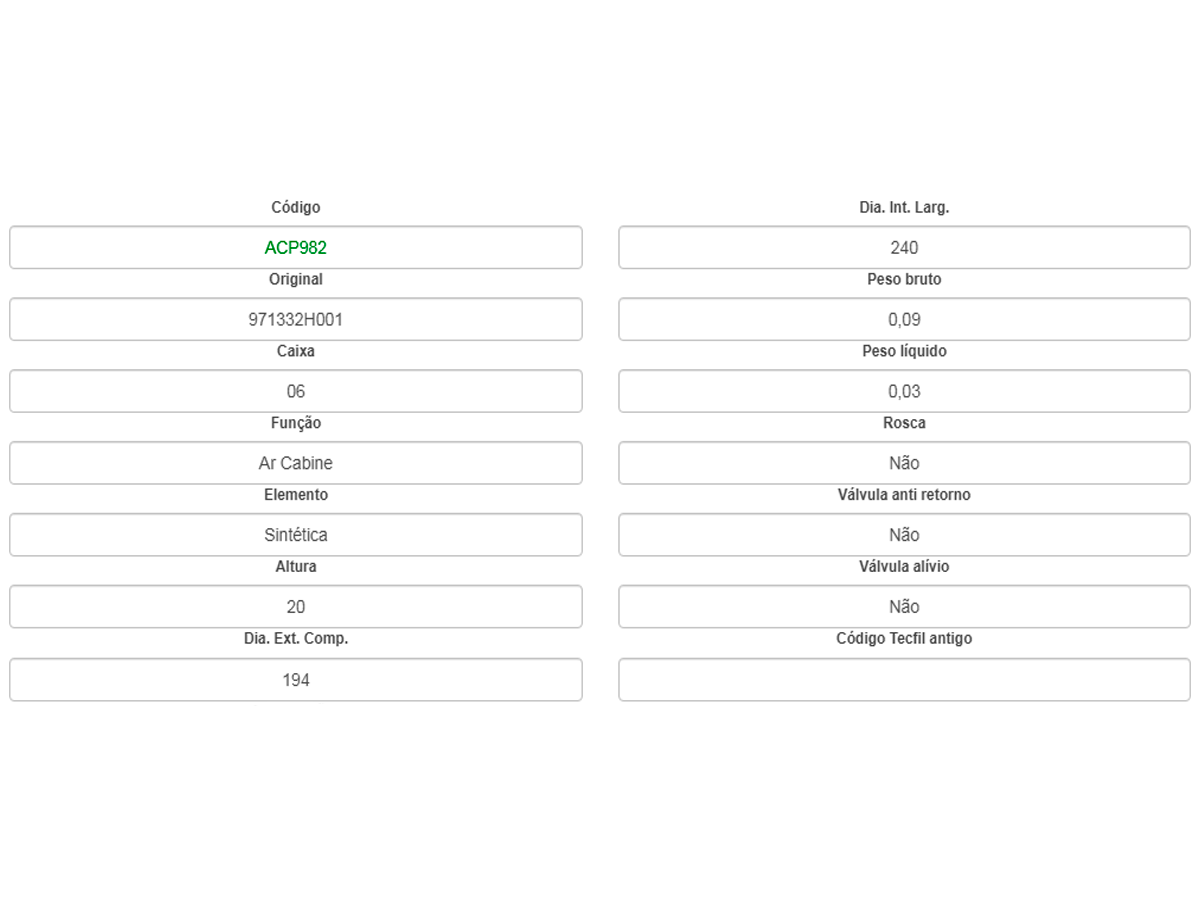
Task: Click the Código Tecfil antigo label
Action: coord(904,639)
